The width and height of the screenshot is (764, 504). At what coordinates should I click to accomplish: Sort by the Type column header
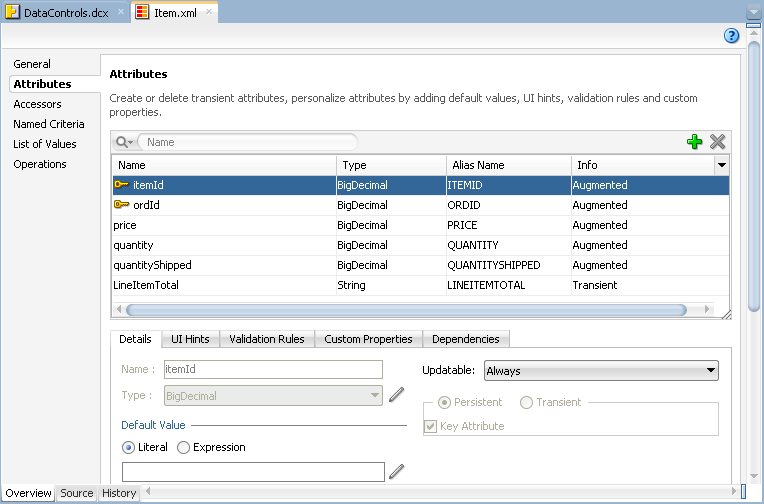click(x=391, y=165)
